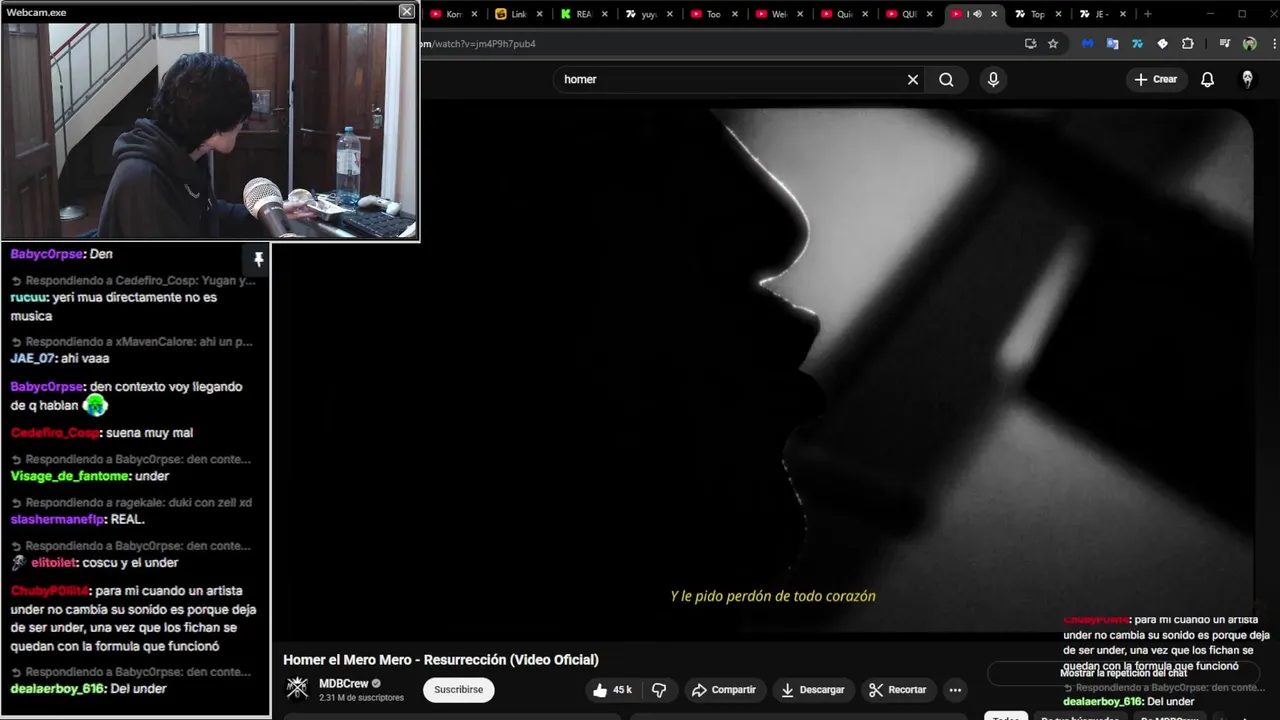The height and width of the screenshot is (720, 1280).
Task: Click the Suscribirse button
Action: coord(458,690)
